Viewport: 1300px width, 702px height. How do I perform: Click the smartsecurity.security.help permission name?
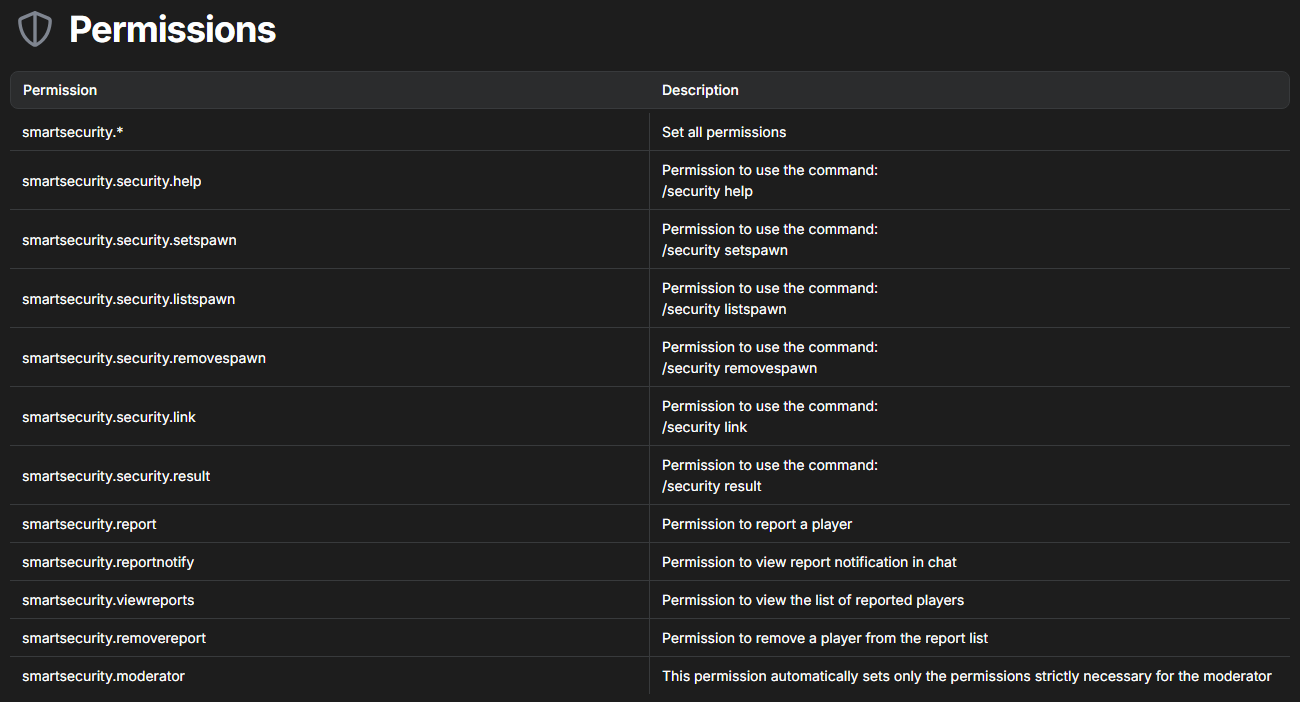coord(112,181)
